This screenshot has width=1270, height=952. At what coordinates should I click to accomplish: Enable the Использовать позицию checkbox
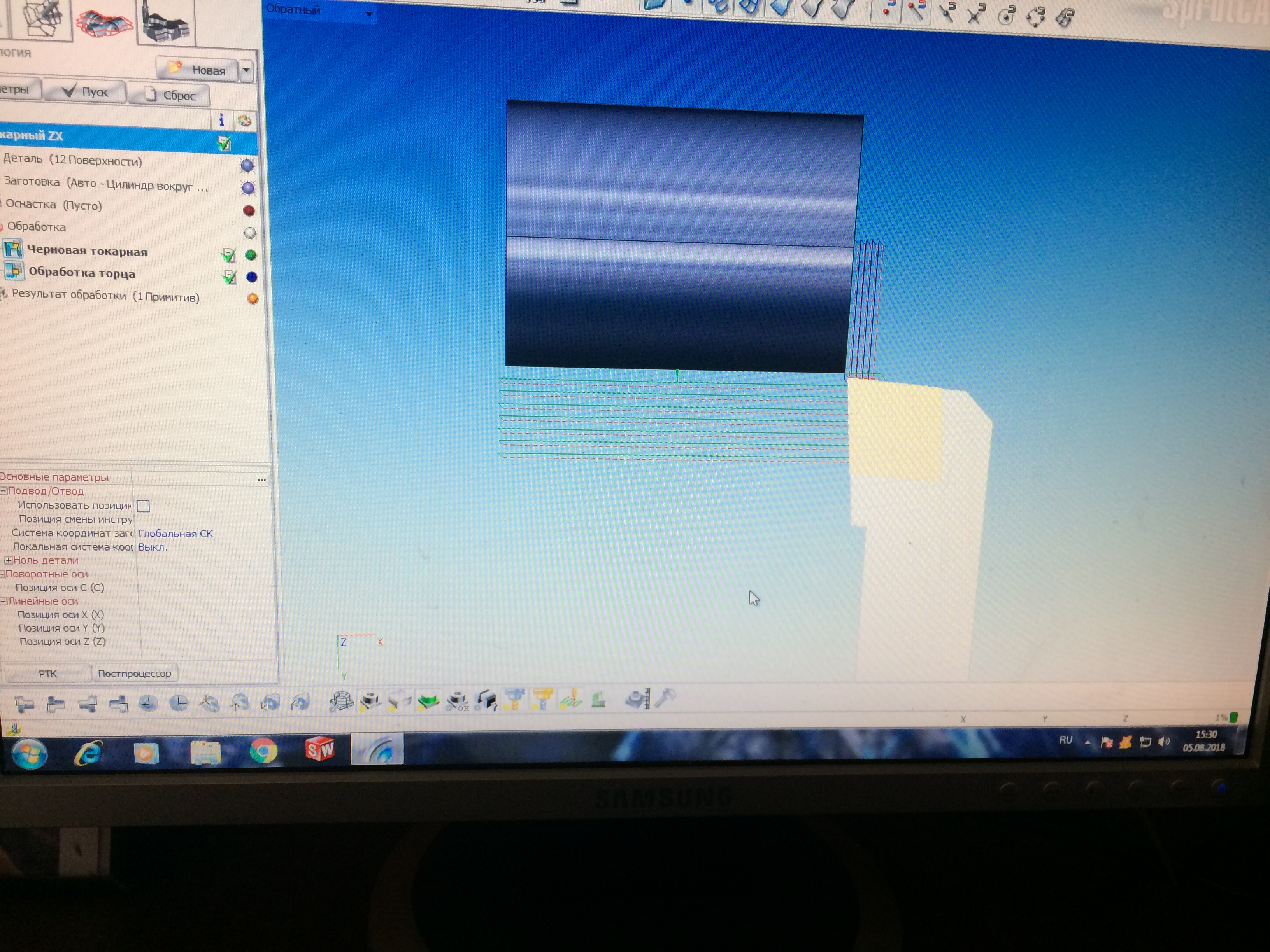click(144, 506)
